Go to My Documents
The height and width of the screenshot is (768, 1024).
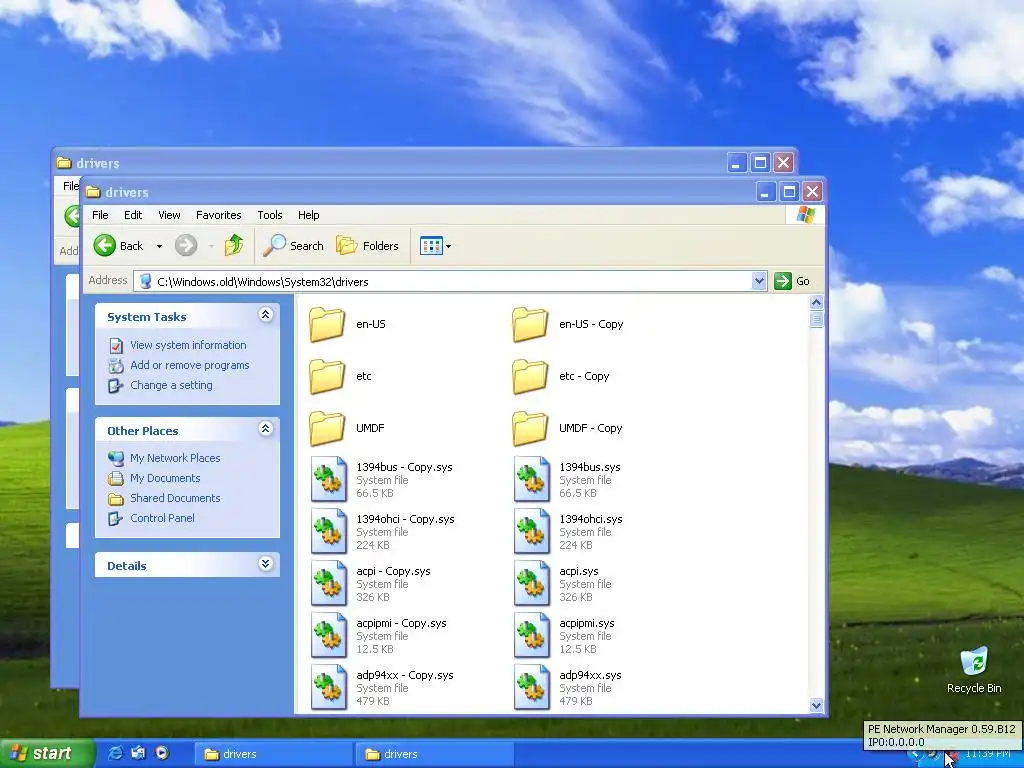point(165,478)
